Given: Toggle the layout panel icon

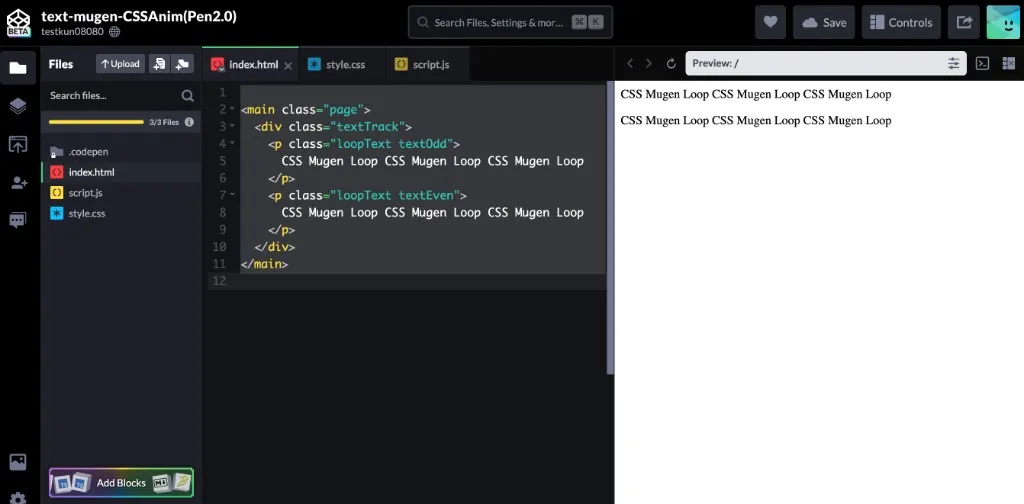Looking at the screenshot, I should click(1008, 63).
